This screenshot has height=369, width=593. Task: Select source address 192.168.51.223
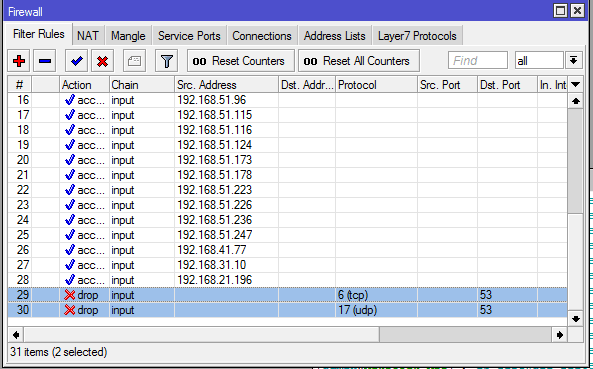click(x=214, y=190)
